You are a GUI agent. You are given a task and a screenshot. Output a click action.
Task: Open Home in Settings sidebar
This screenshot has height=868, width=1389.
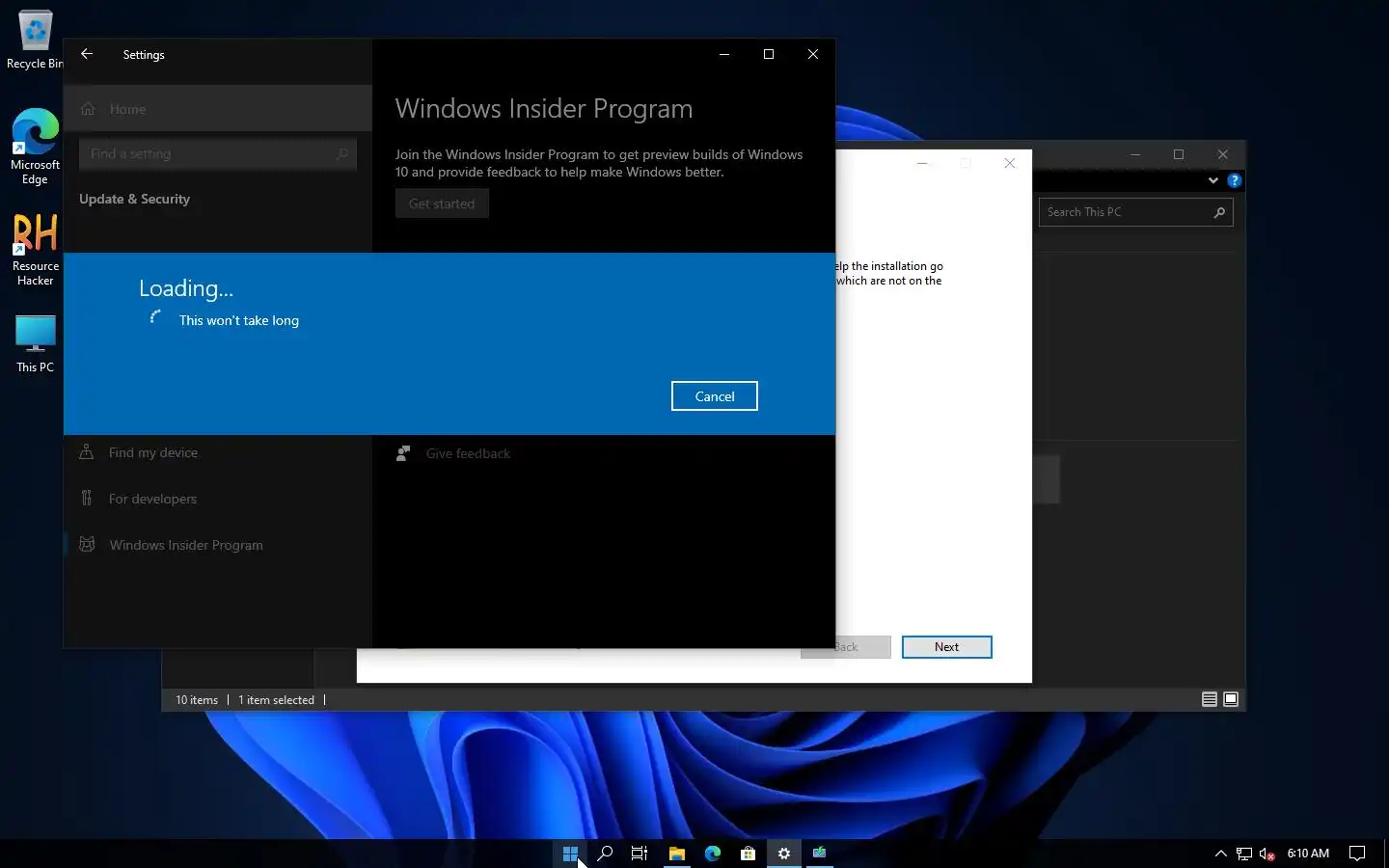tap(217, 109)
